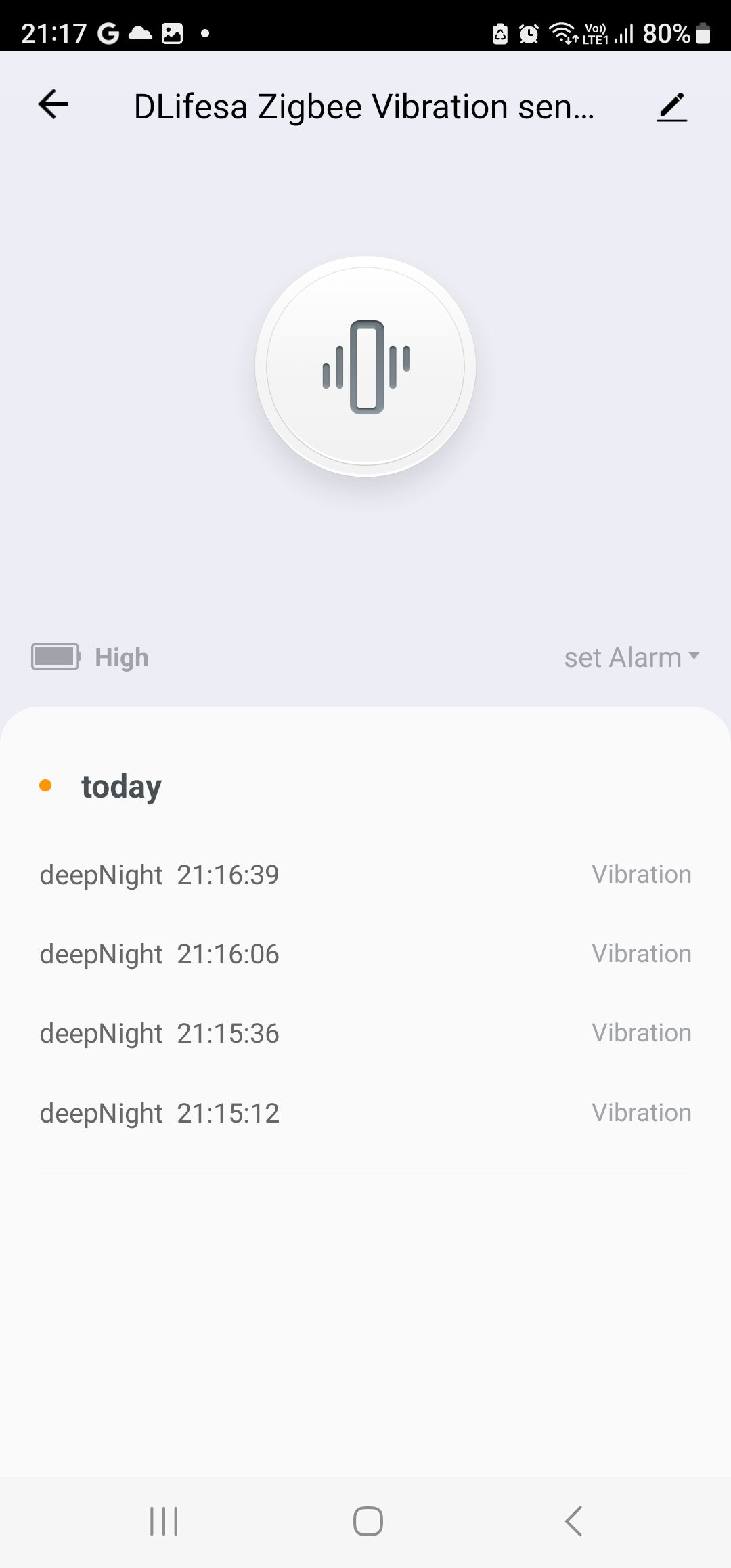Tap the set Alarm dropdown arrow
The width and height of the screenshot is (731, 1568).
[694, 656]
